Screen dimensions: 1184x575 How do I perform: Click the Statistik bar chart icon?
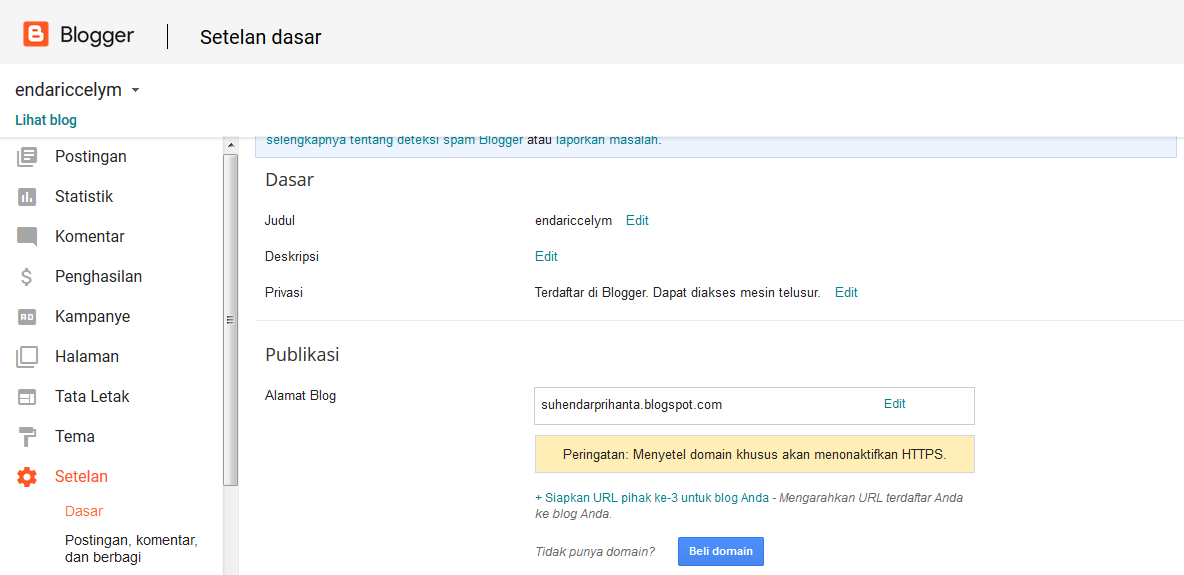(27, 196)
